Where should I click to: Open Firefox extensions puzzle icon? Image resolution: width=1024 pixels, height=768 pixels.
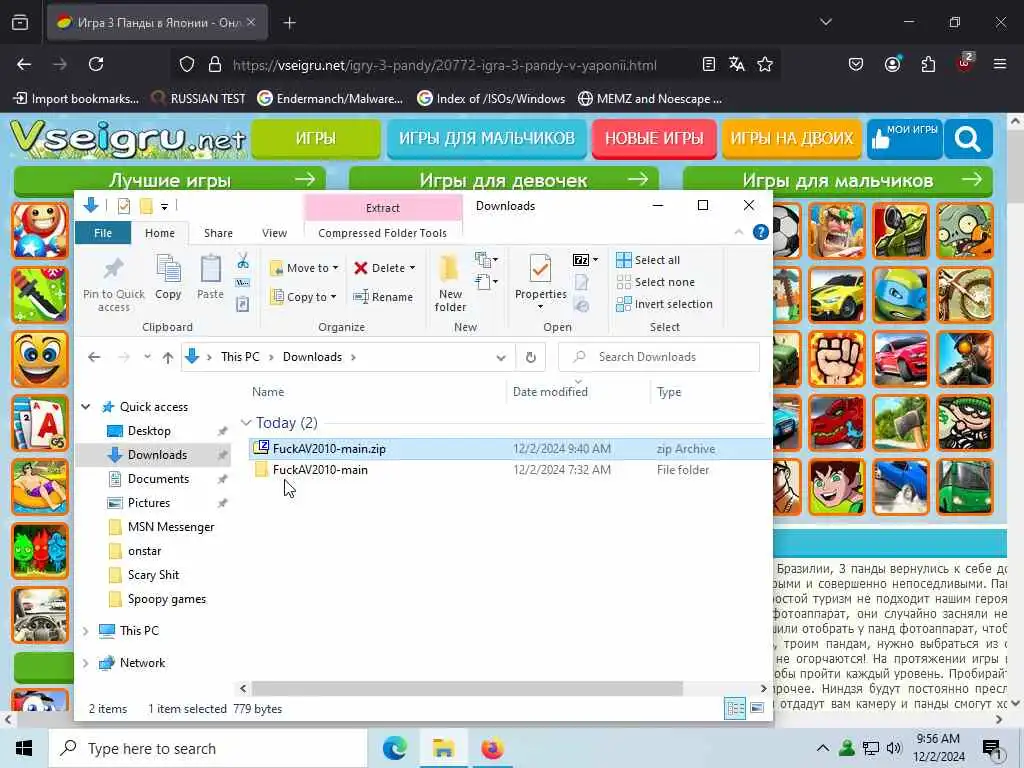928,64
